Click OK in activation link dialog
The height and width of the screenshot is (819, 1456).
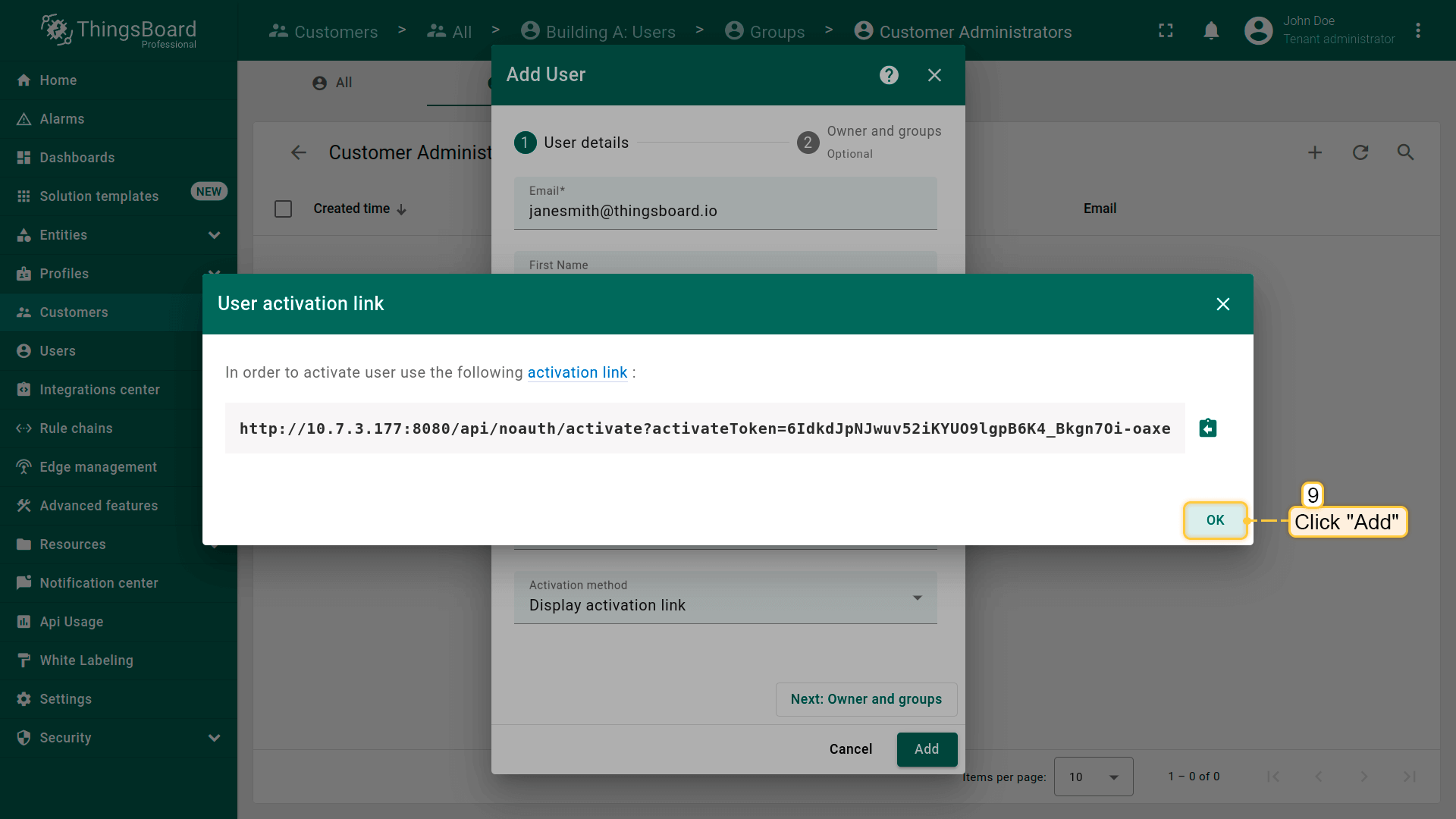point(1215,520)
